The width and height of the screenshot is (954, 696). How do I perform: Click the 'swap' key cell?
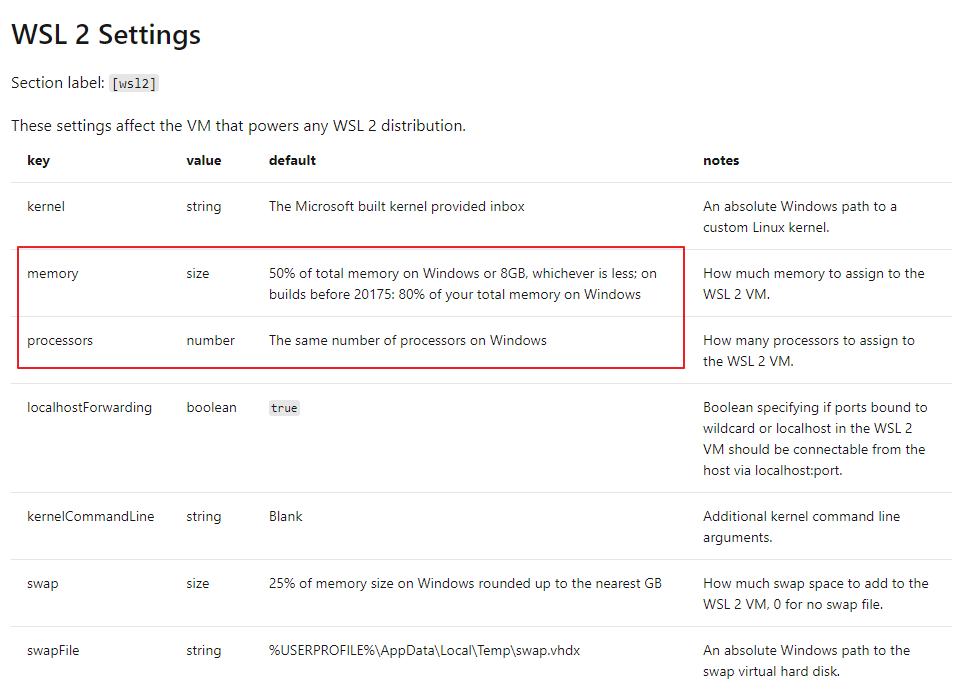pos(42,583)
